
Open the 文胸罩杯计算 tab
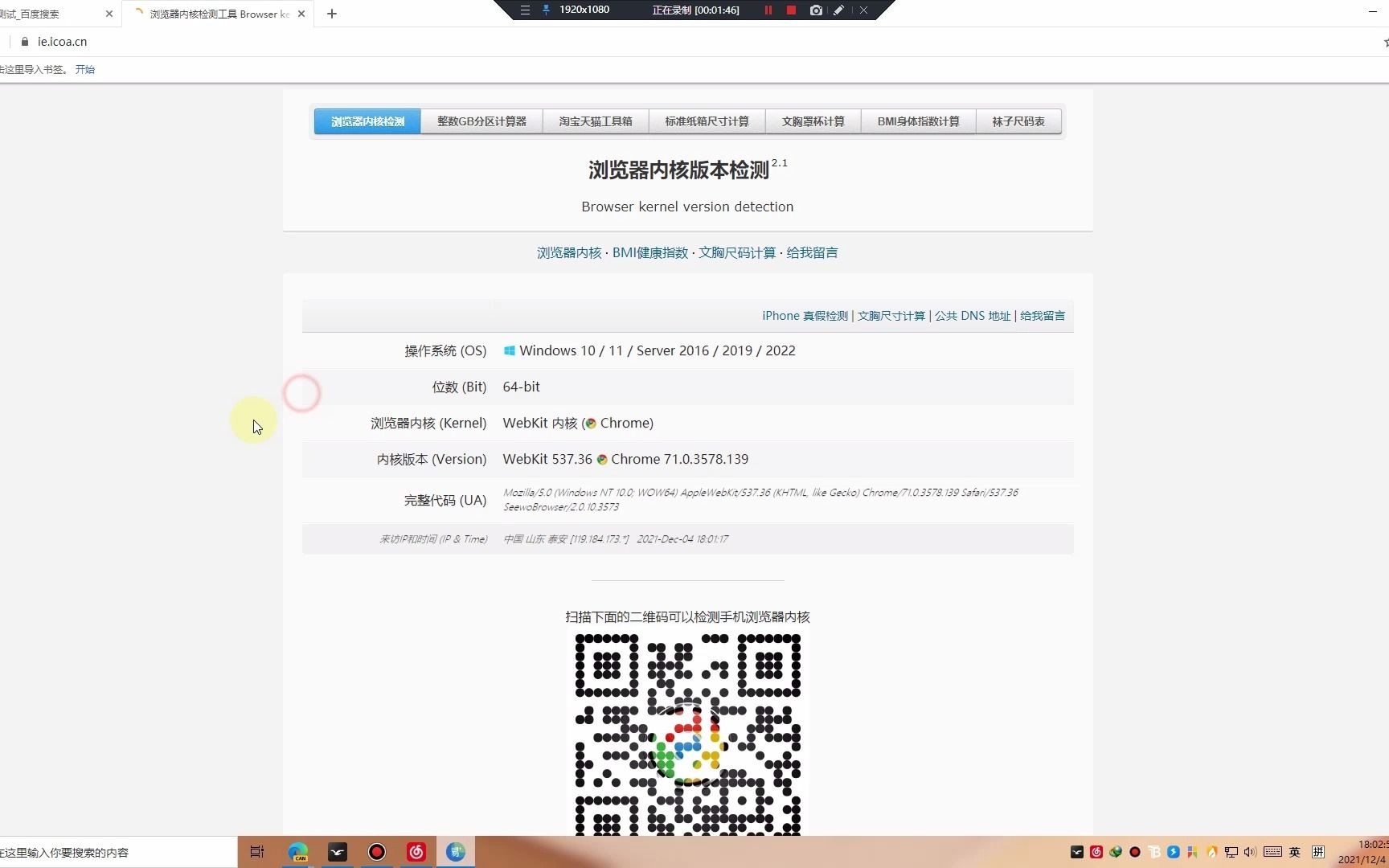point(813,121)
